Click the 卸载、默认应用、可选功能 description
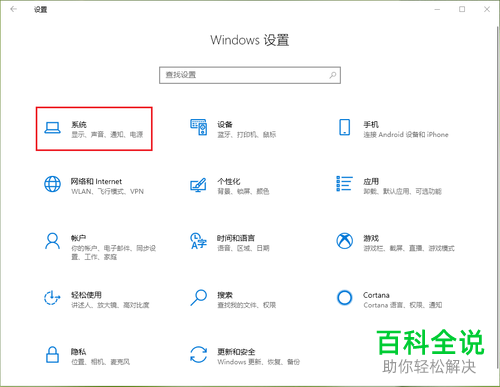 point(403,191)
